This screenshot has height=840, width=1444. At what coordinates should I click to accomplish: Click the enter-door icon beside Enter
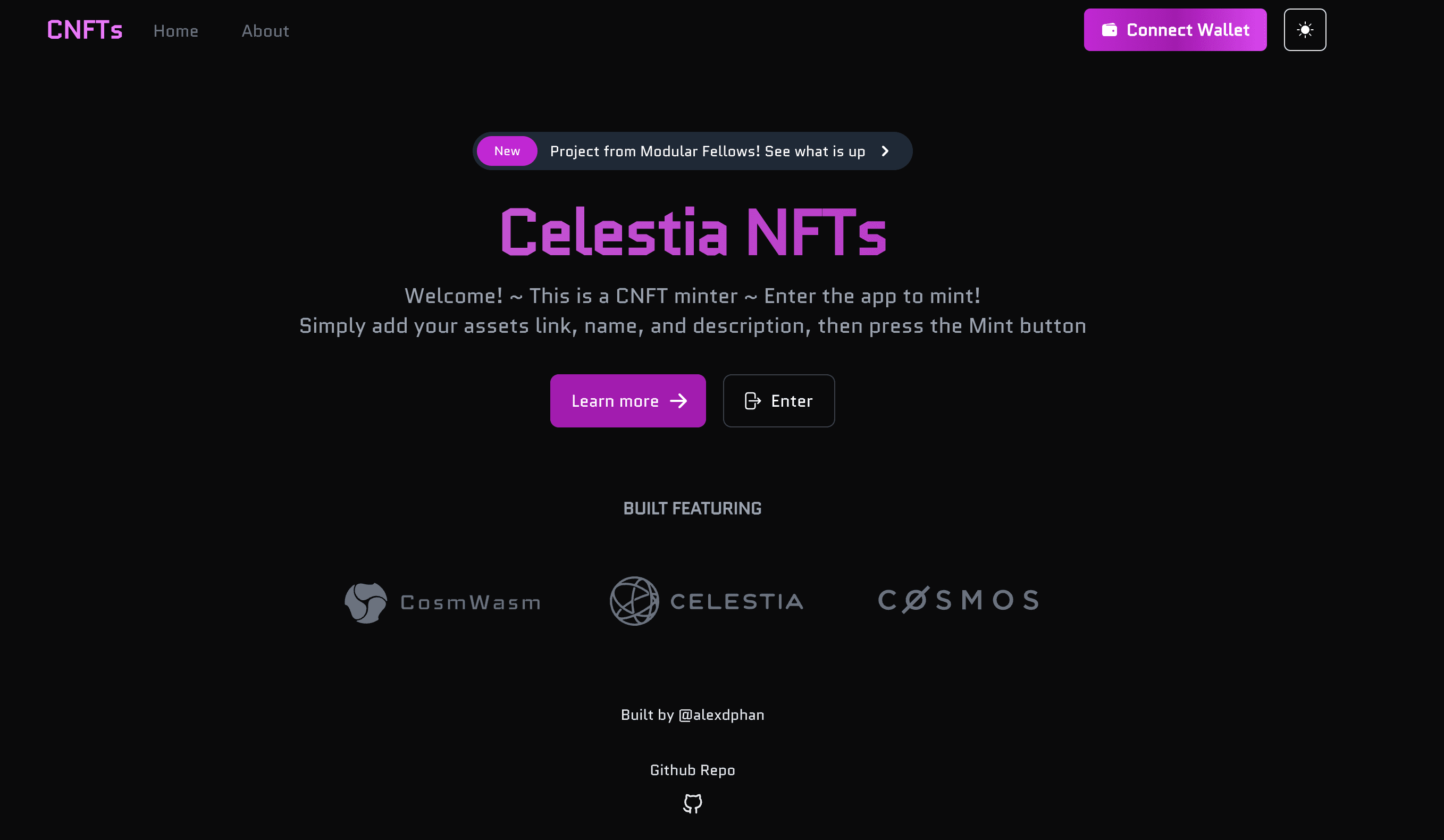pyautogui.click(x=752, y=401)
